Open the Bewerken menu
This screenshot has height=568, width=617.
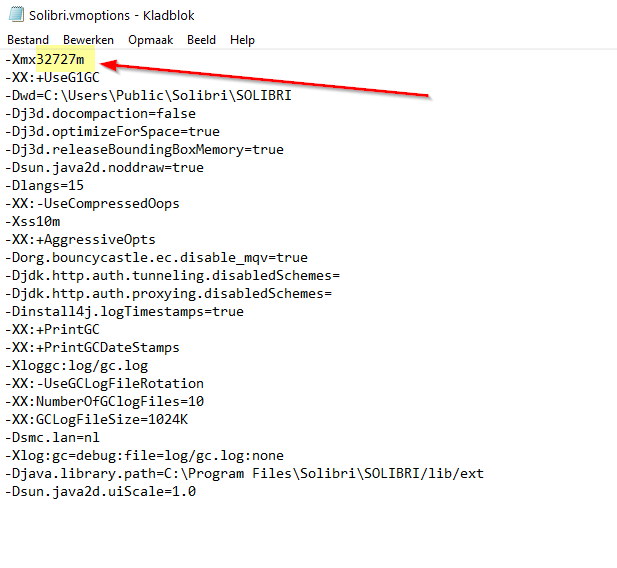point(88,40)
